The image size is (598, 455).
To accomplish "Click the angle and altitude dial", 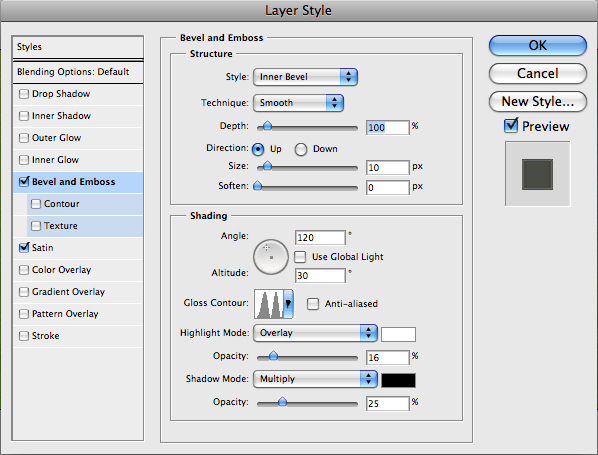I will (x=271, y=257).
